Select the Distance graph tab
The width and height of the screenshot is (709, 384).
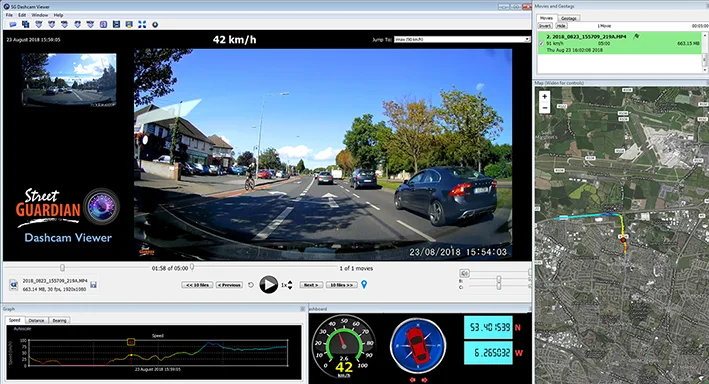[x=36, y=320]
